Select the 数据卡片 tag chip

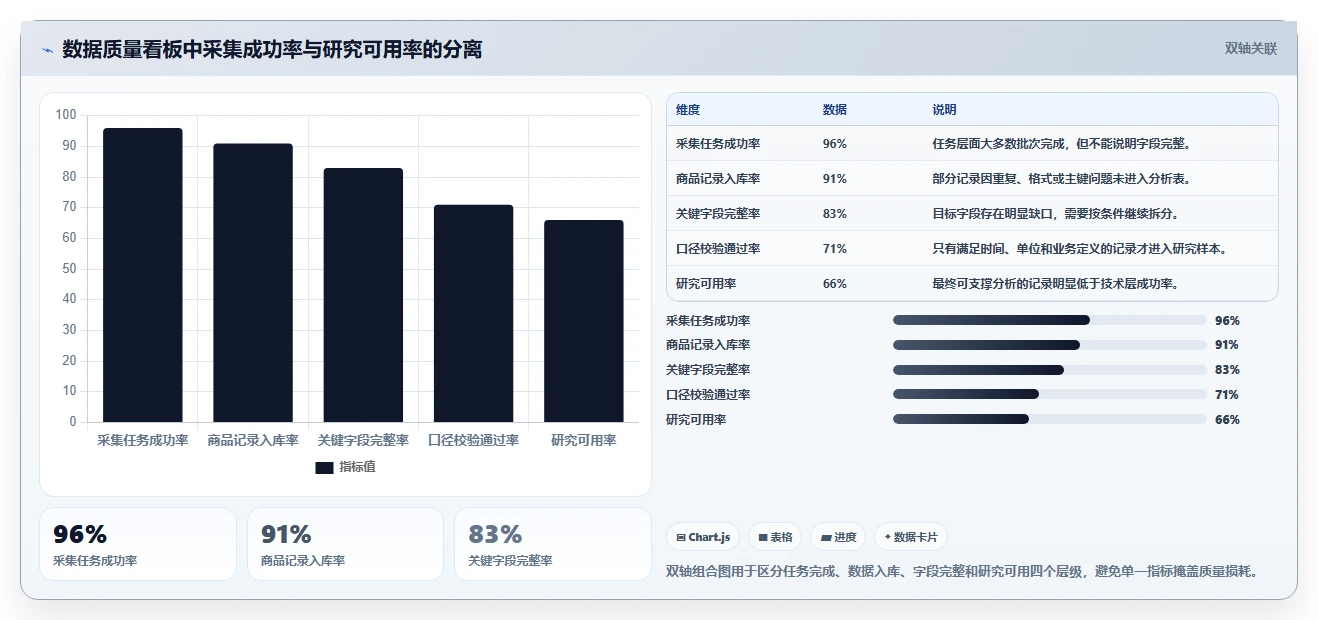(x=911, y=537)
